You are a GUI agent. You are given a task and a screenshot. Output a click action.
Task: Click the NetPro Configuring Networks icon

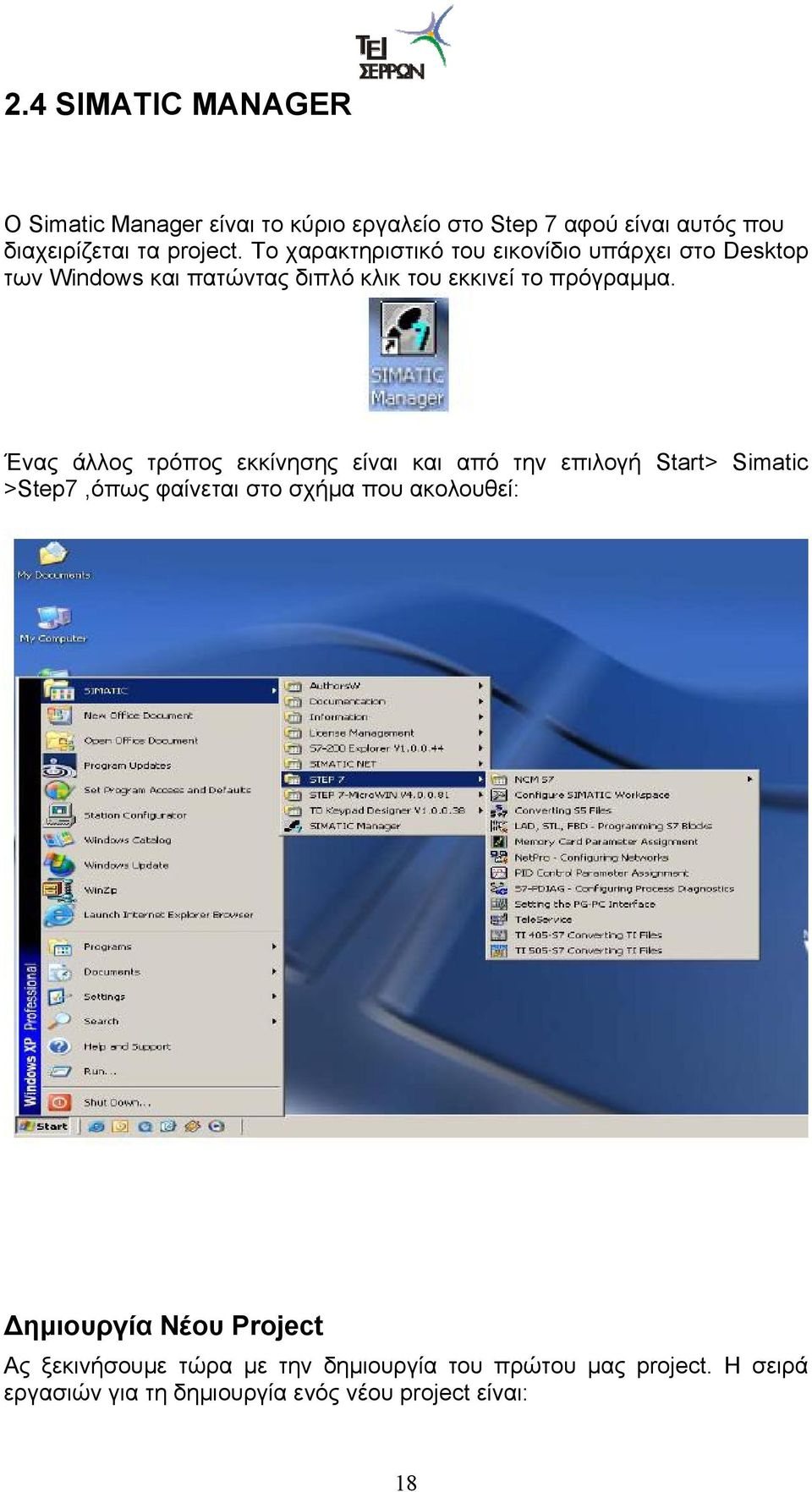point(499,858)
